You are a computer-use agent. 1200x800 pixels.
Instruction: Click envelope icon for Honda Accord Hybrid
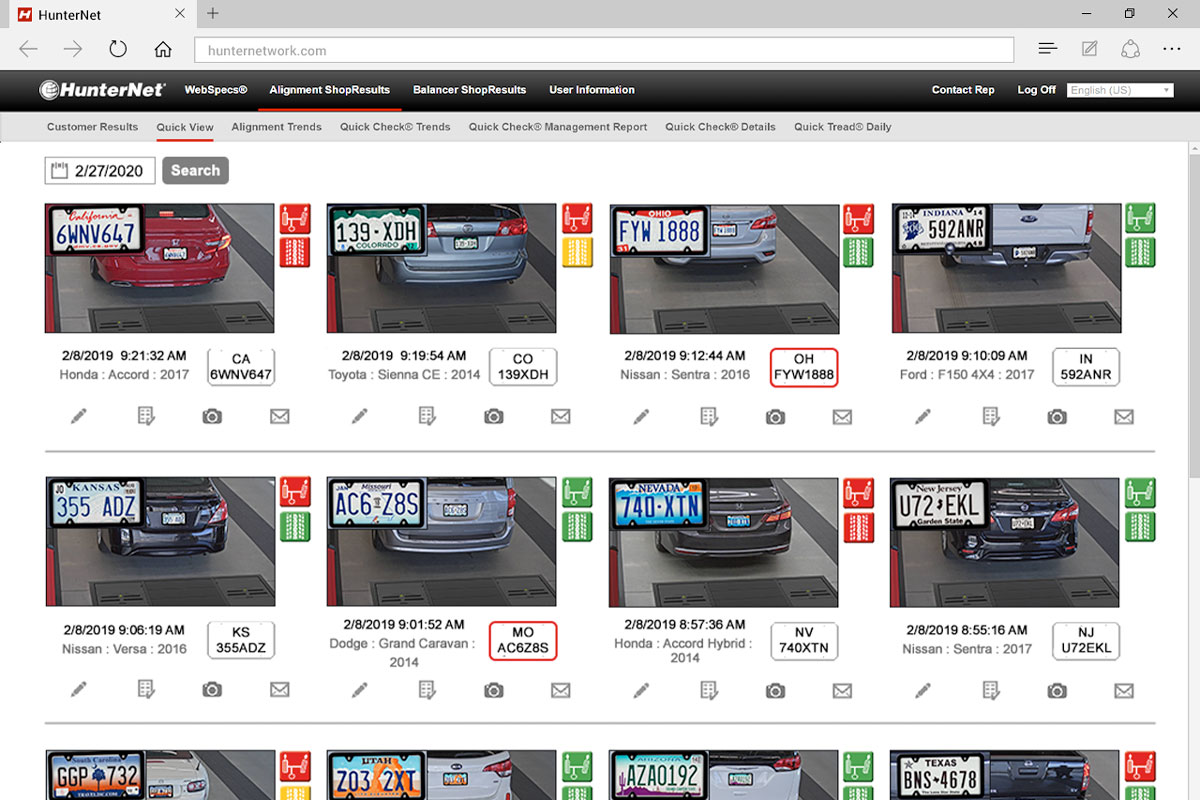[x=842, y=690]
